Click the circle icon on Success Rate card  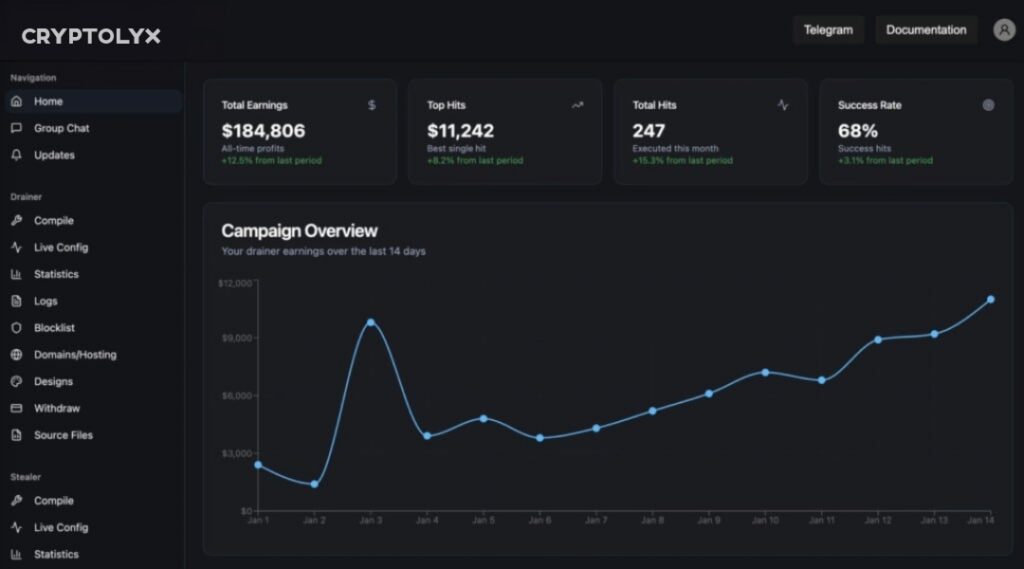[x=988, y=105]
